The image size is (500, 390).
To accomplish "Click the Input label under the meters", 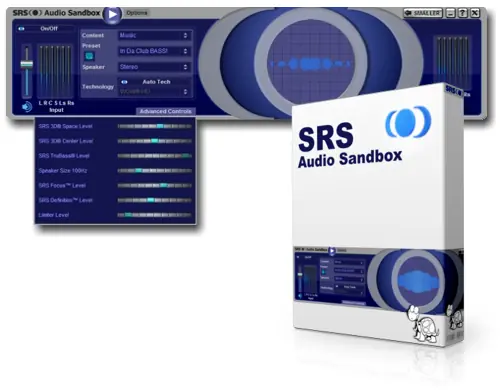I will tap(56, 110).
